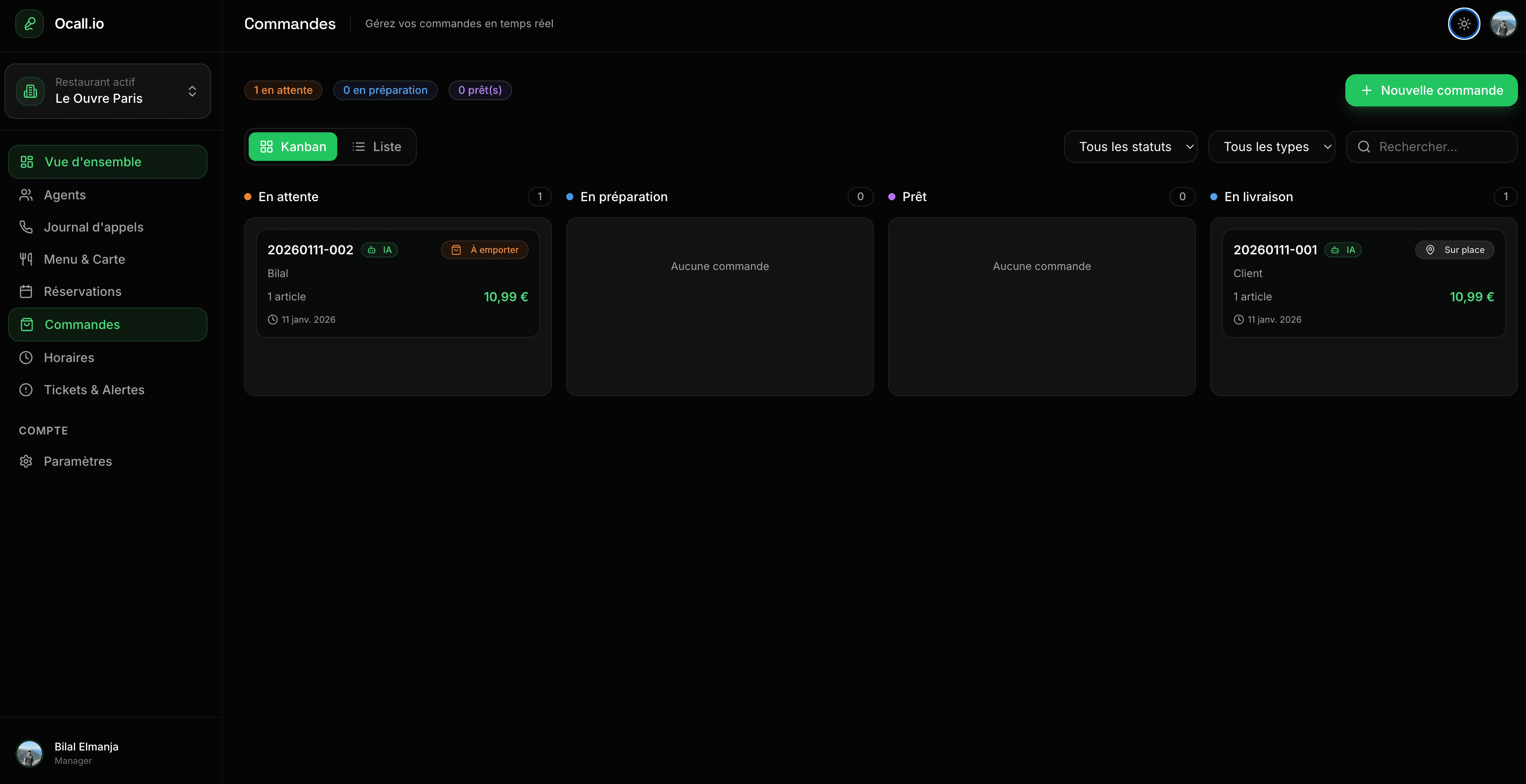Go to Paramètres in the sidebar
Screen dimensions: 1526x784
pyautogui.click(x=78, y=461)
